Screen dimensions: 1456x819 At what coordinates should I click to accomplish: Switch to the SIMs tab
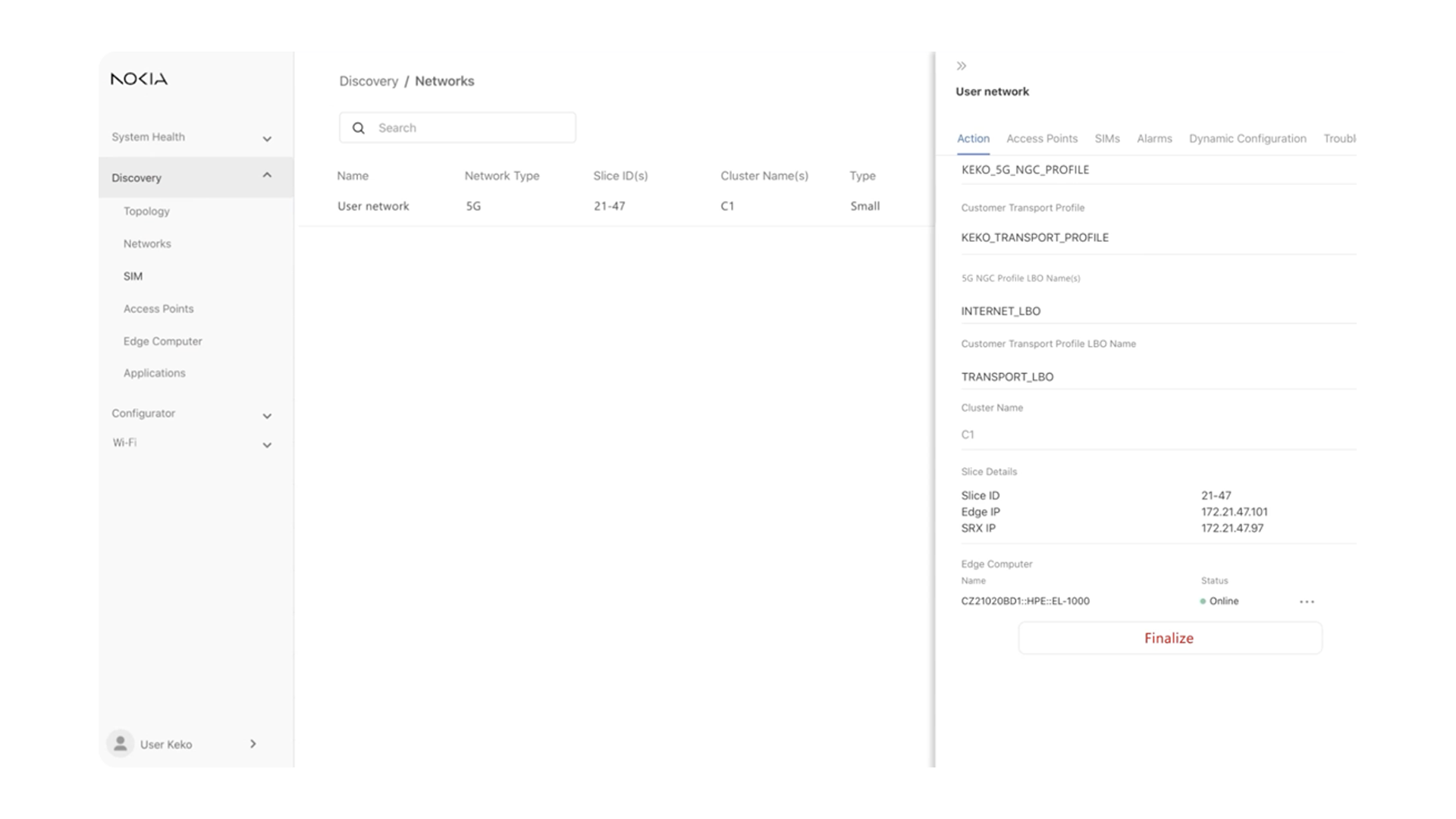click(1106, 139)
